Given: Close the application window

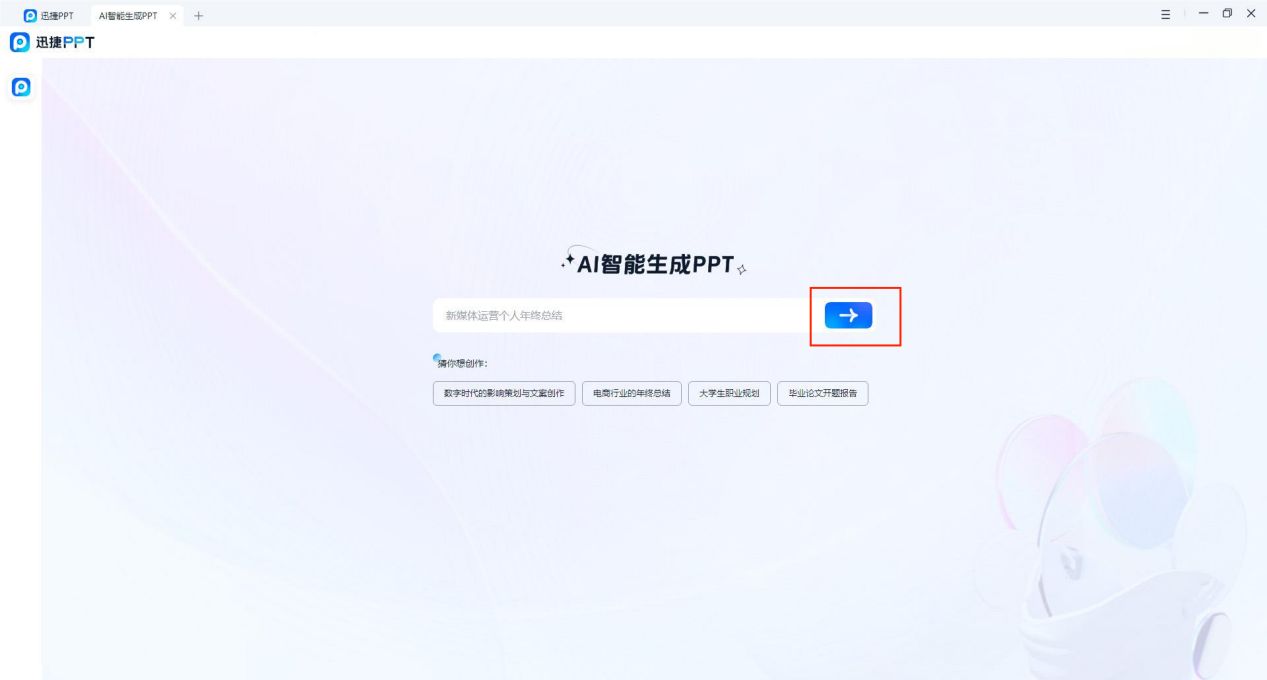Looking at the screenshot, I should [1250, 14].
